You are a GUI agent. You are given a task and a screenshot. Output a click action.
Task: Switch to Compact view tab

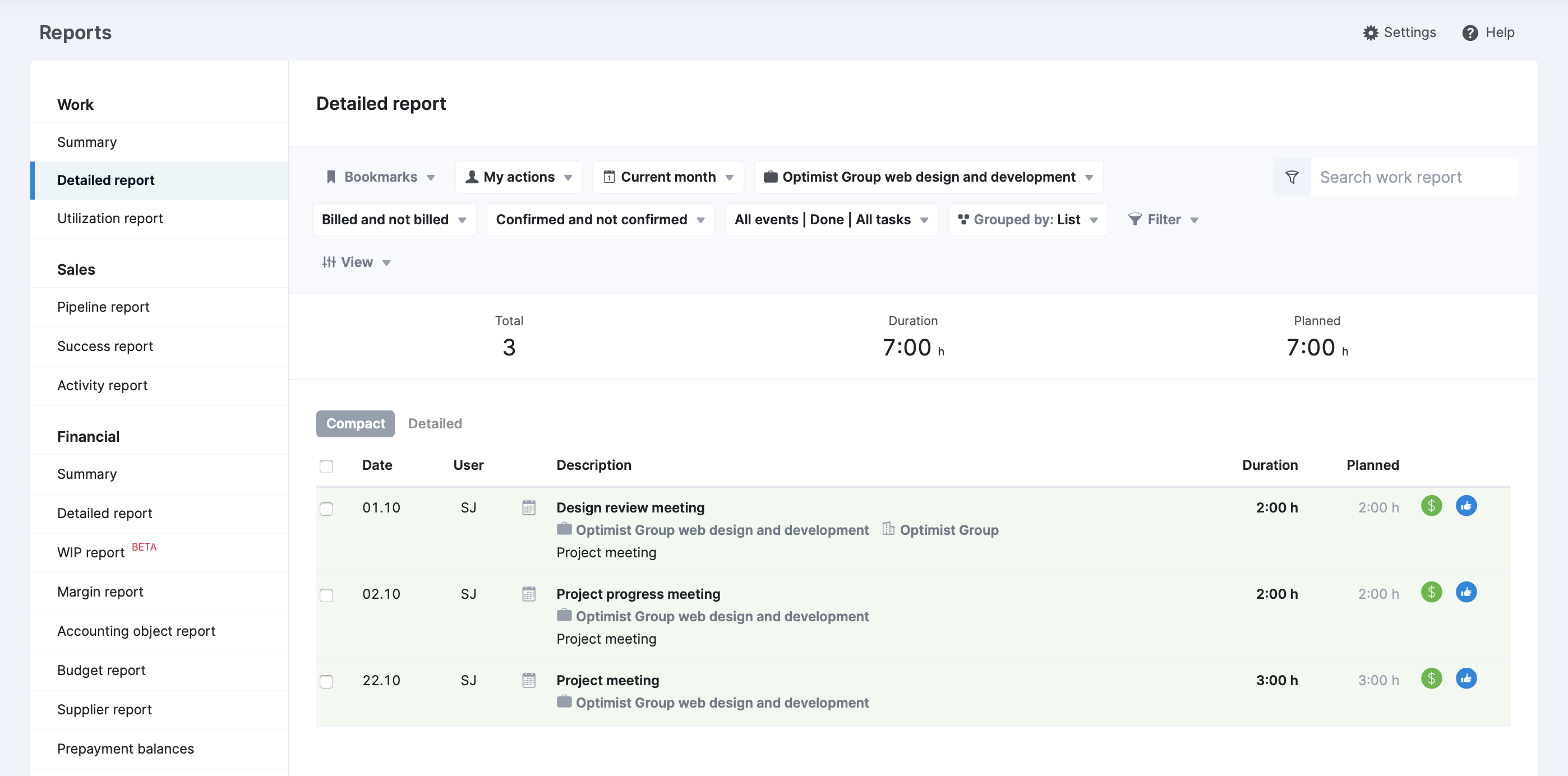pyautogui.click(x=356, y=424)
